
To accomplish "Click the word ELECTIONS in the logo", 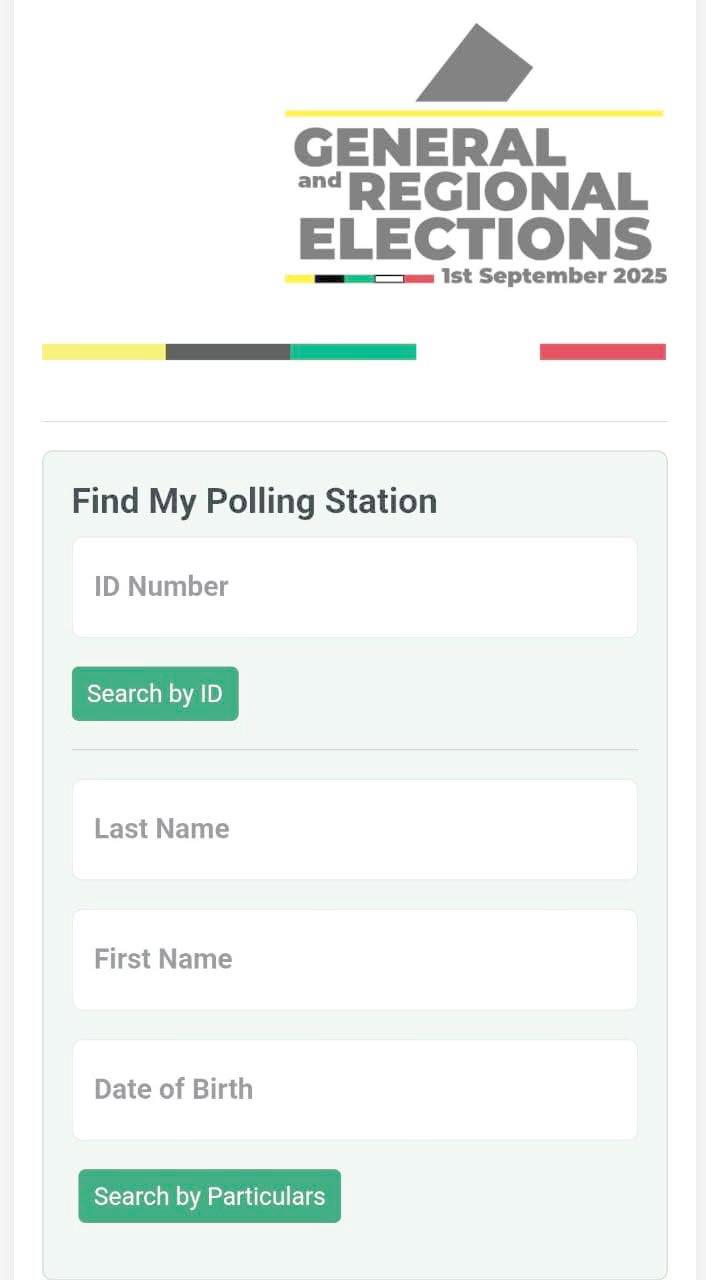I will pos(475,238).
